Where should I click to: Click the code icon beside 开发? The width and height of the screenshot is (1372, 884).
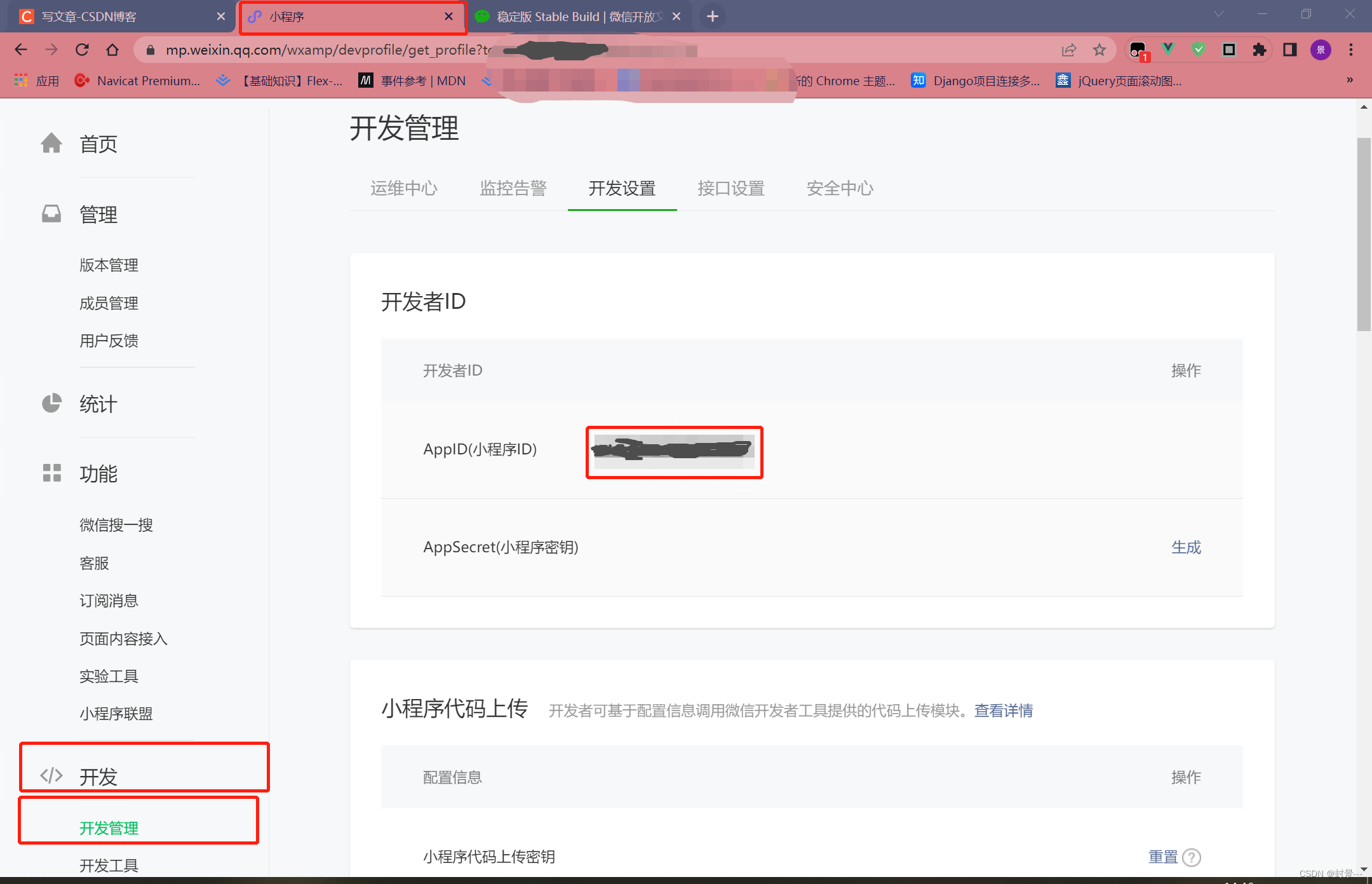click(x=51, y=775)
